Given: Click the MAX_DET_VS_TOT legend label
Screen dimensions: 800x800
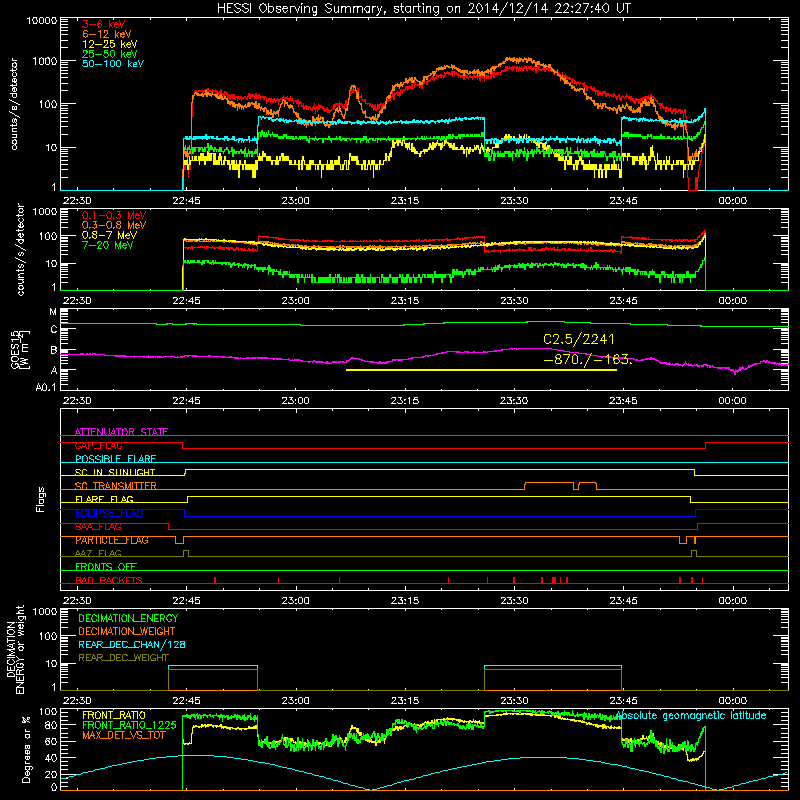Looking at the screenshot, I should point(123,735).
